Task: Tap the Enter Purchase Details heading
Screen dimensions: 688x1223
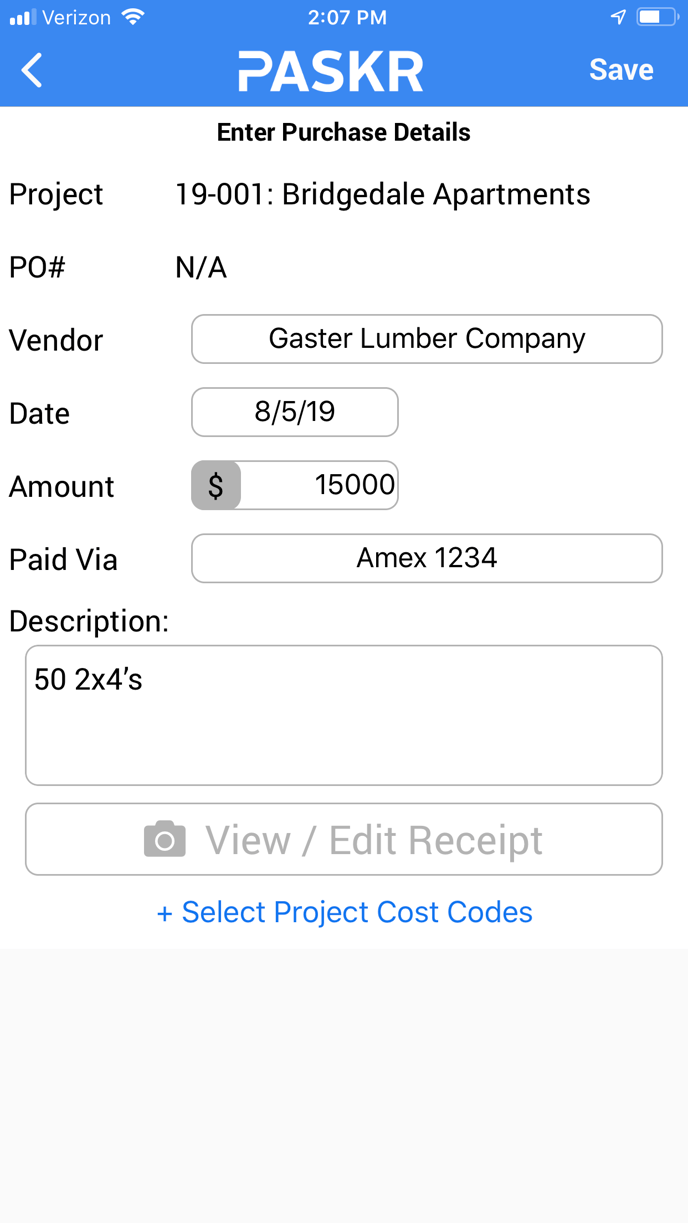Action: click(x=344, y=132)
